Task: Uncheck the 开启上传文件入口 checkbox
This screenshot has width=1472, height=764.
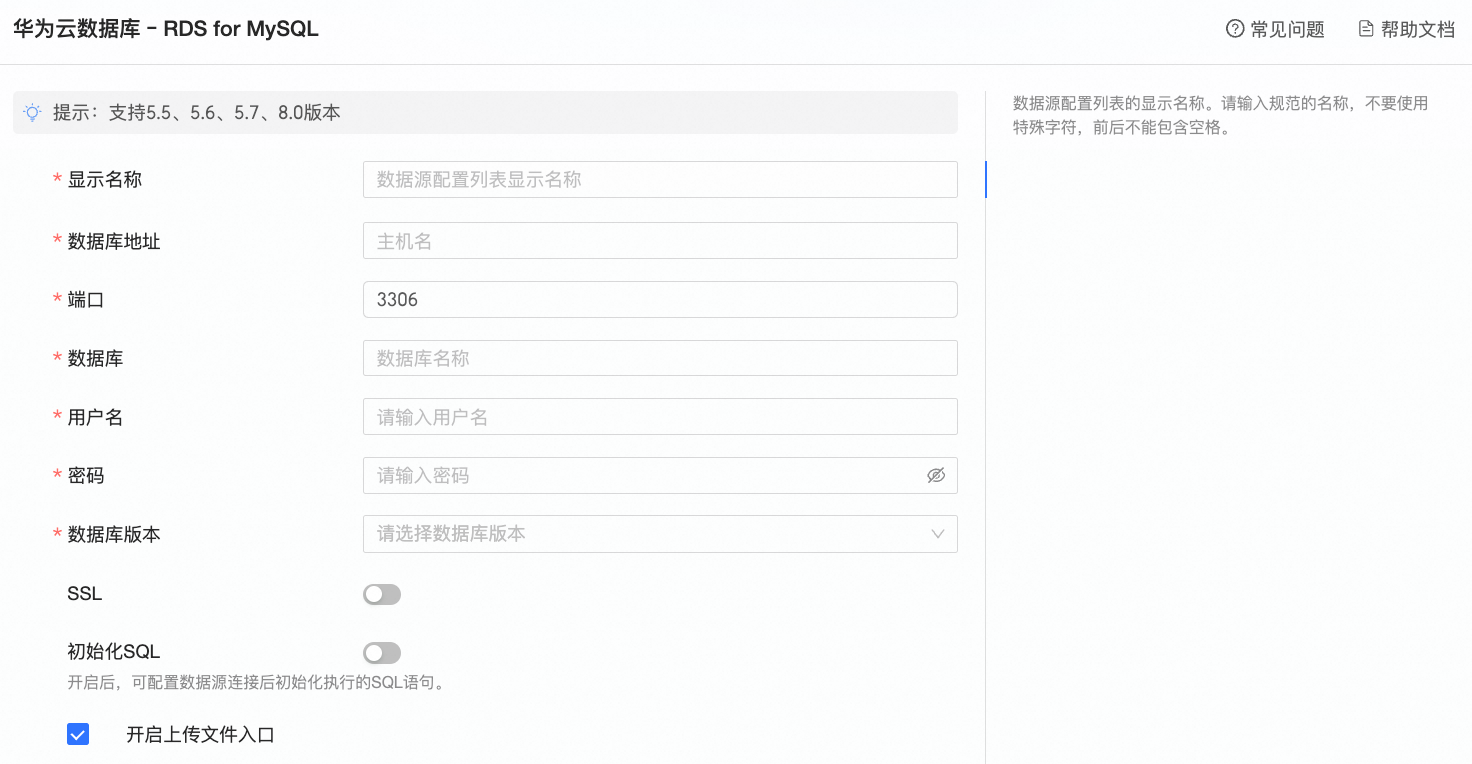Action: (78, 735)
